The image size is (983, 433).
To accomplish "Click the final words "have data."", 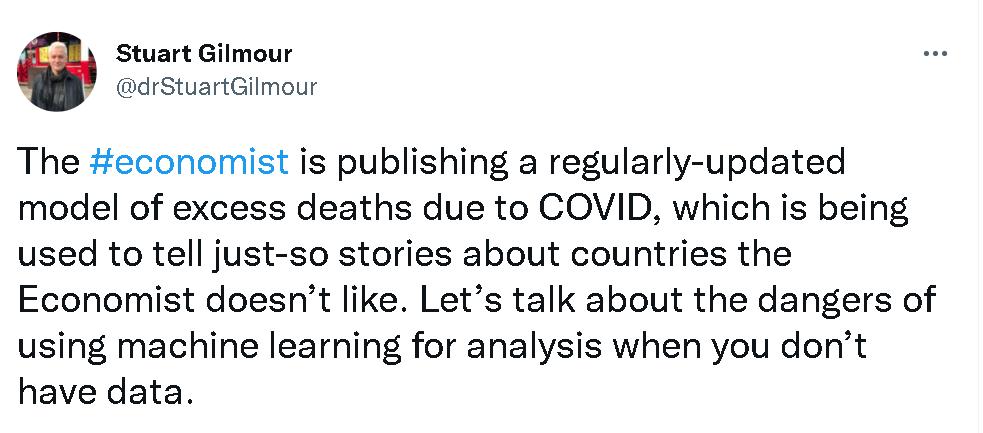I will [x=104, y=392].
